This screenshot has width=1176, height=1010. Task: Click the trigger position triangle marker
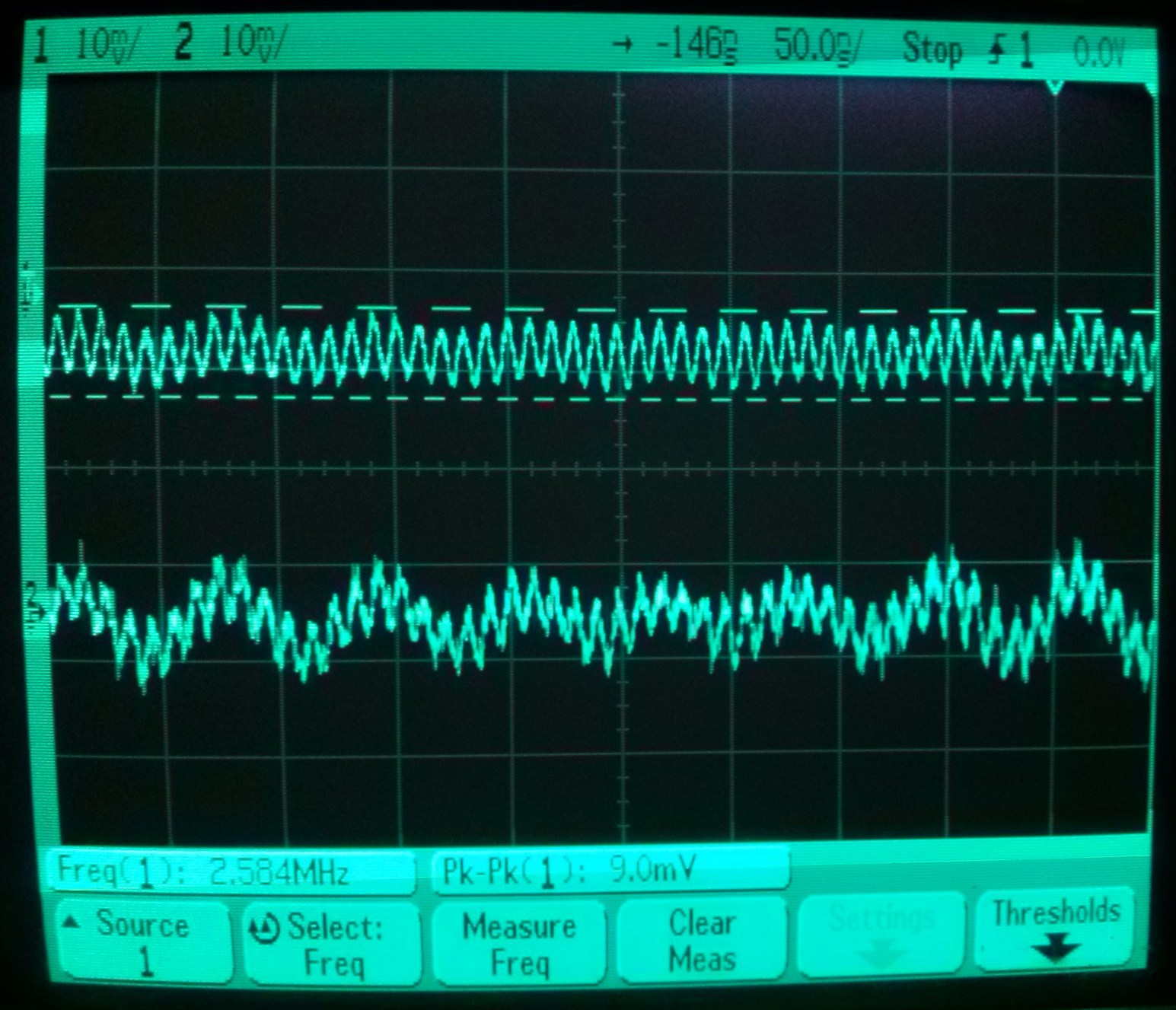(1054, 87)
